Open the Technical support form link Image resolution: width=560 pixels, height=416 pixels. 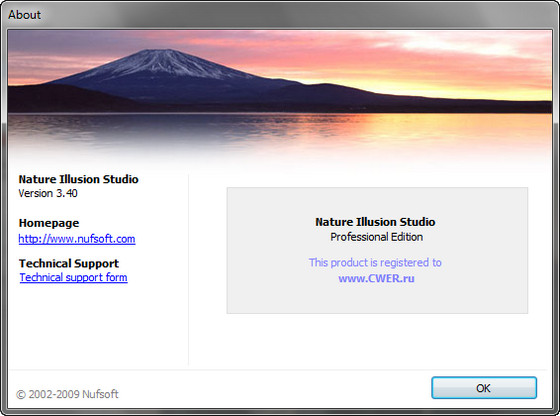tap(74, 277)
